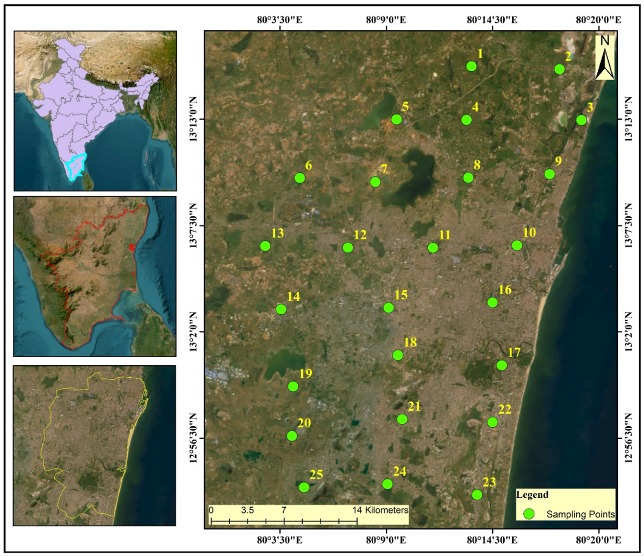Open the India inset map
Screen dimensions: 644x556
95,110
